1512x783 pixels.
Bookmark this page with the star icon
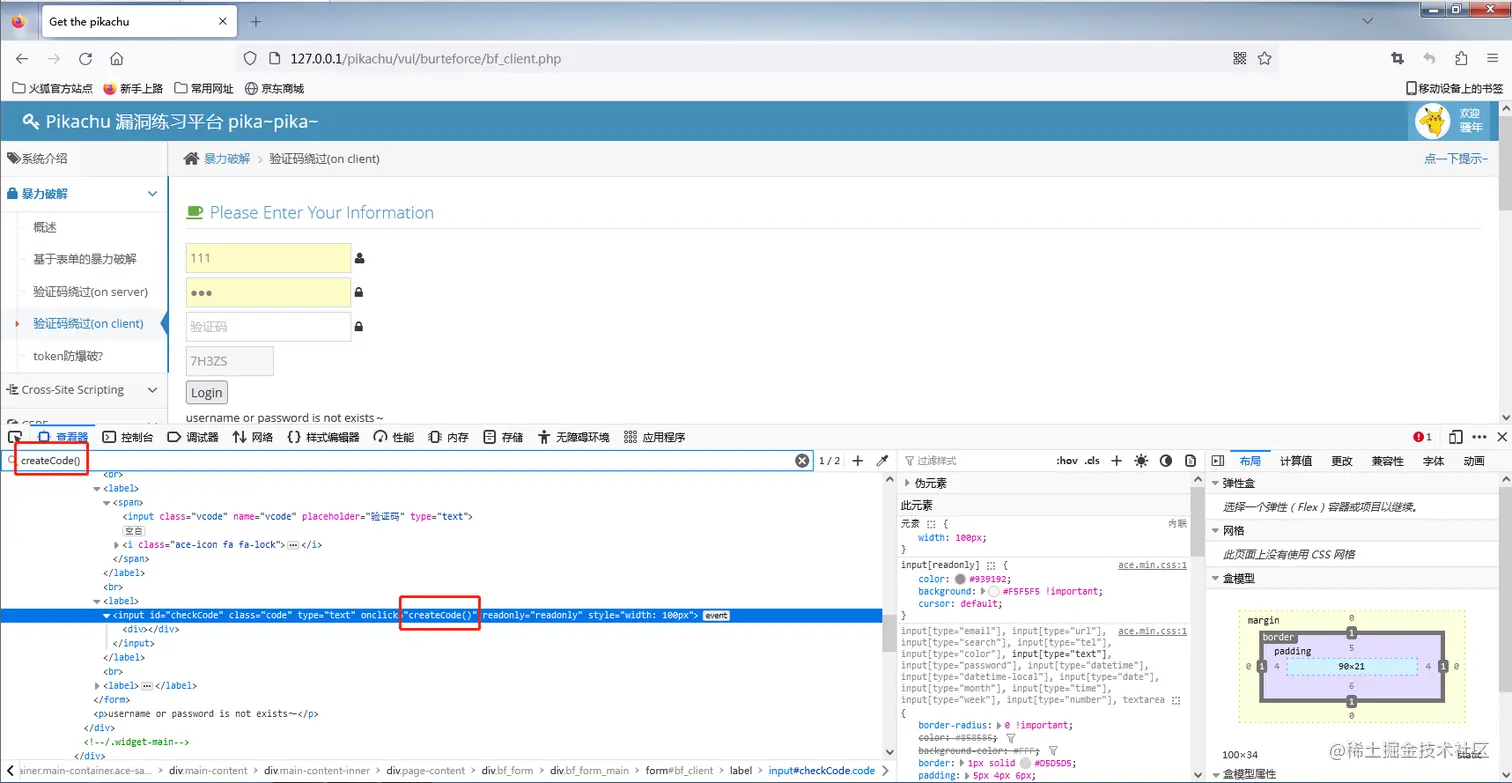(1265, 58)
